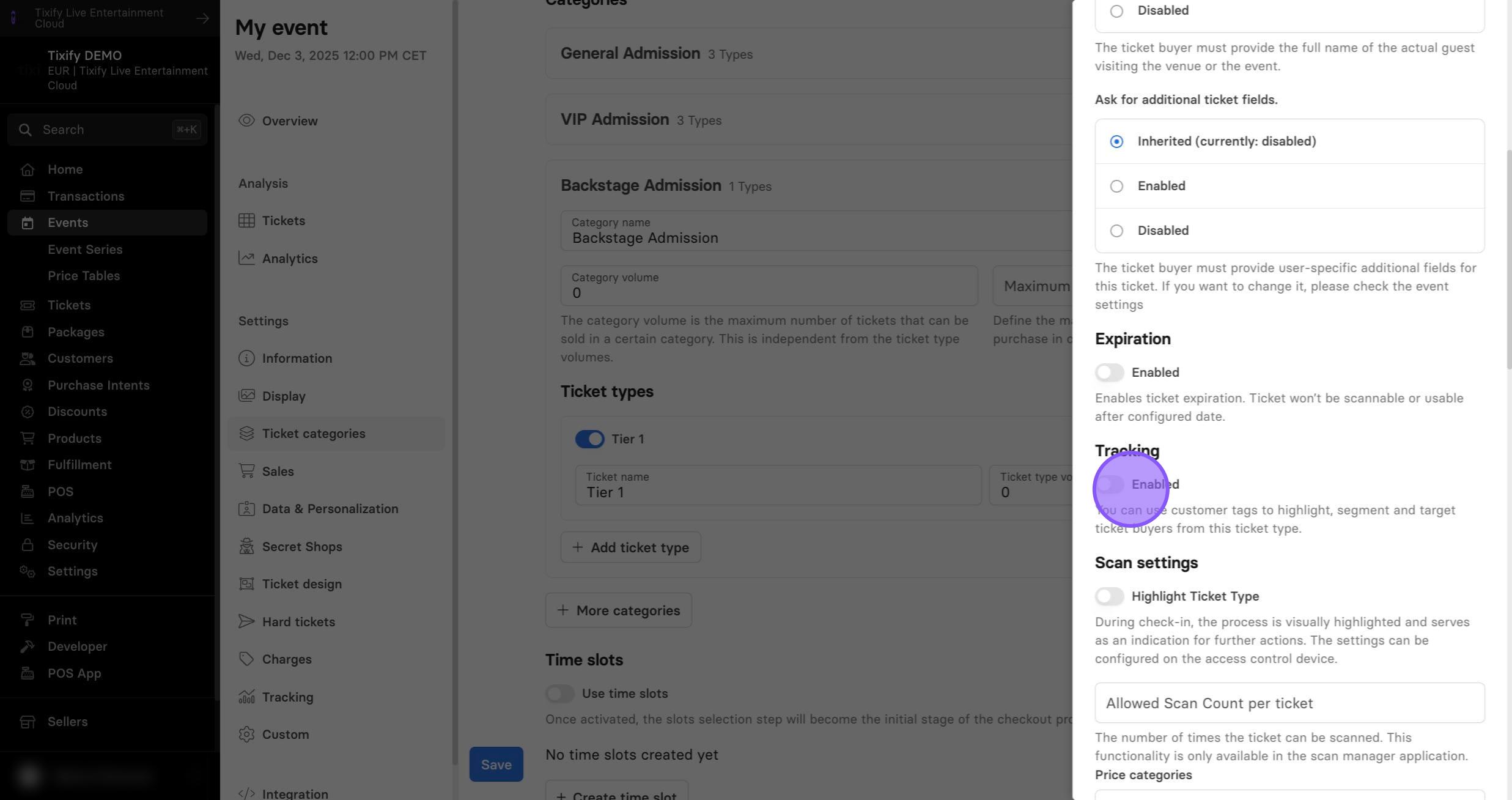Click More categories button

pos(618,610)
